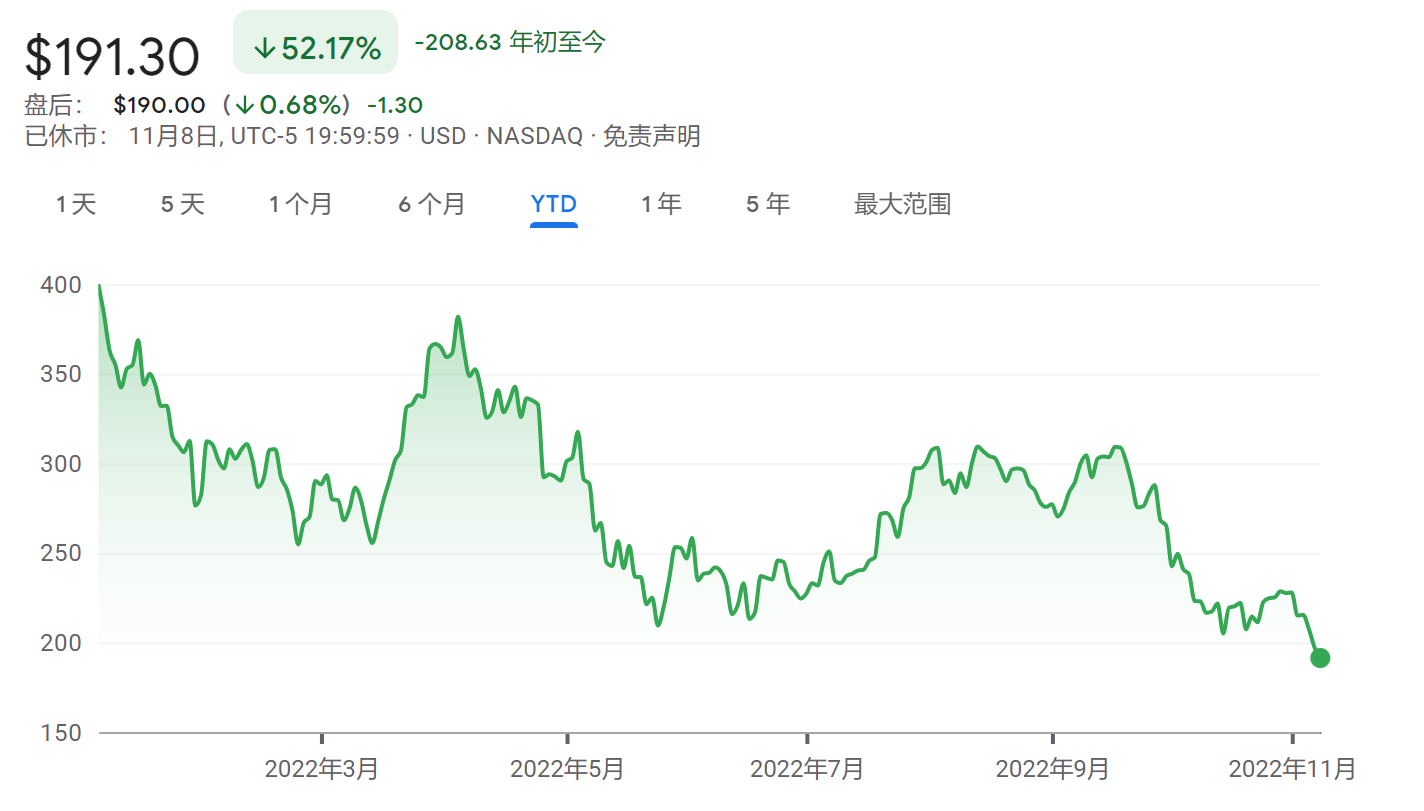Select the 5年 time range

click(767, 205)
